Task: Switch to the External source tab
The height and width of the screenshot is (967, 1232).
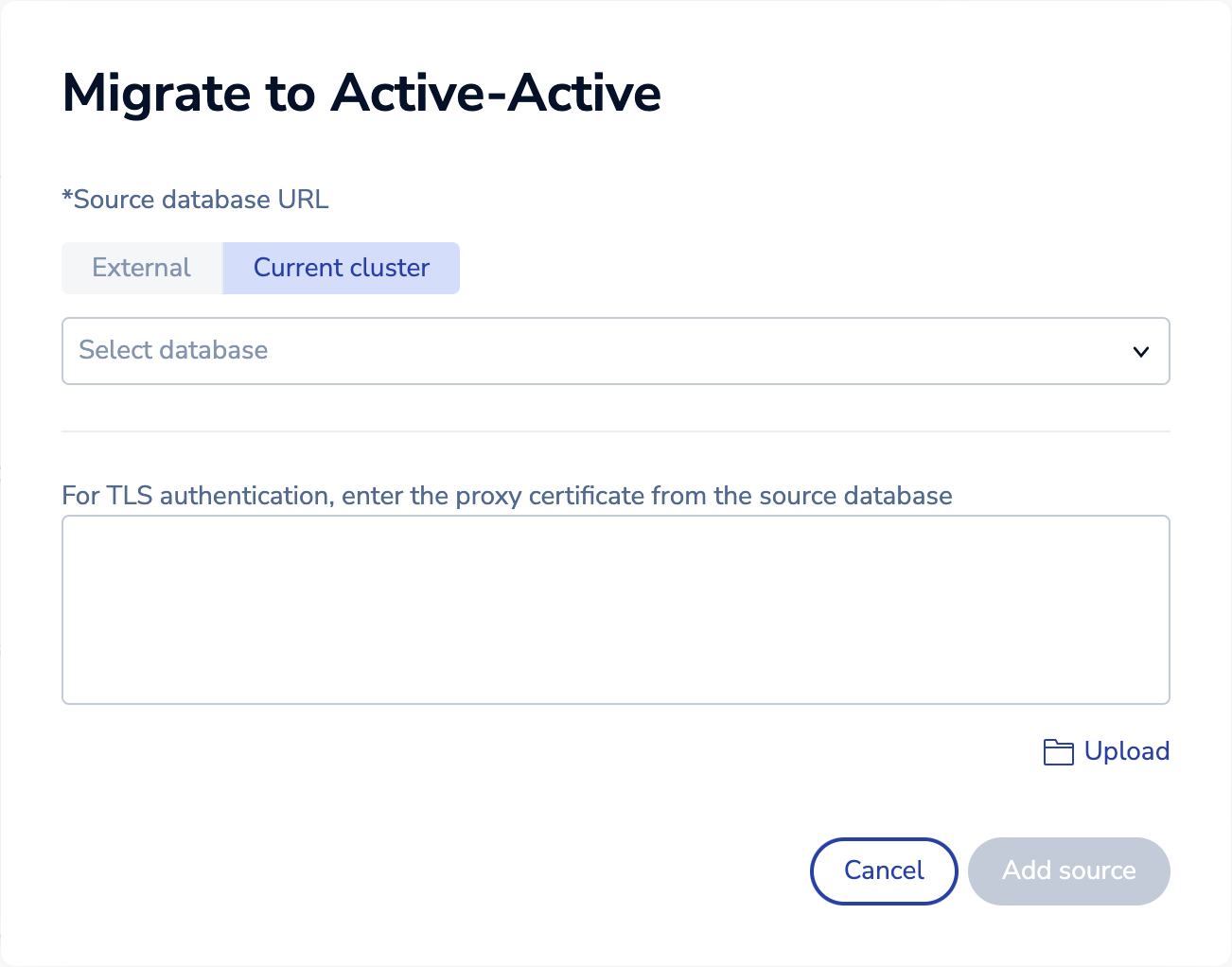Action: [142, 268]
